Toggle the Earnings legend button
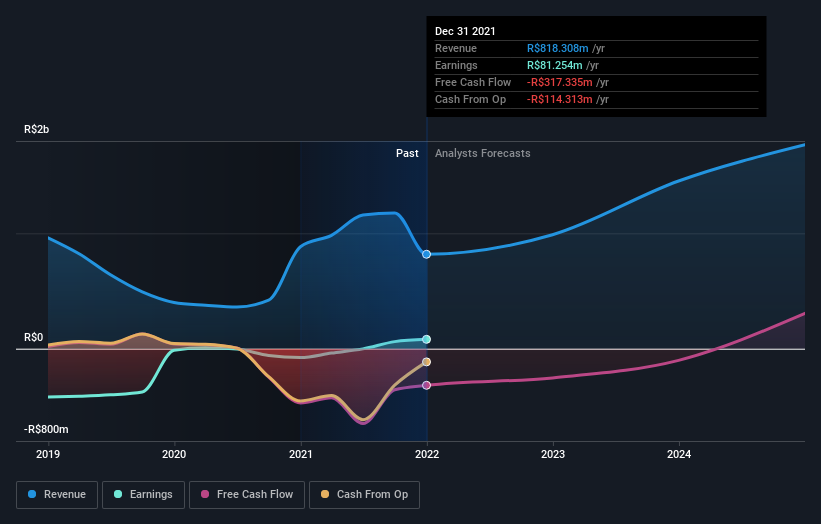Screen dimensions: 821x524 pos(143,495)
